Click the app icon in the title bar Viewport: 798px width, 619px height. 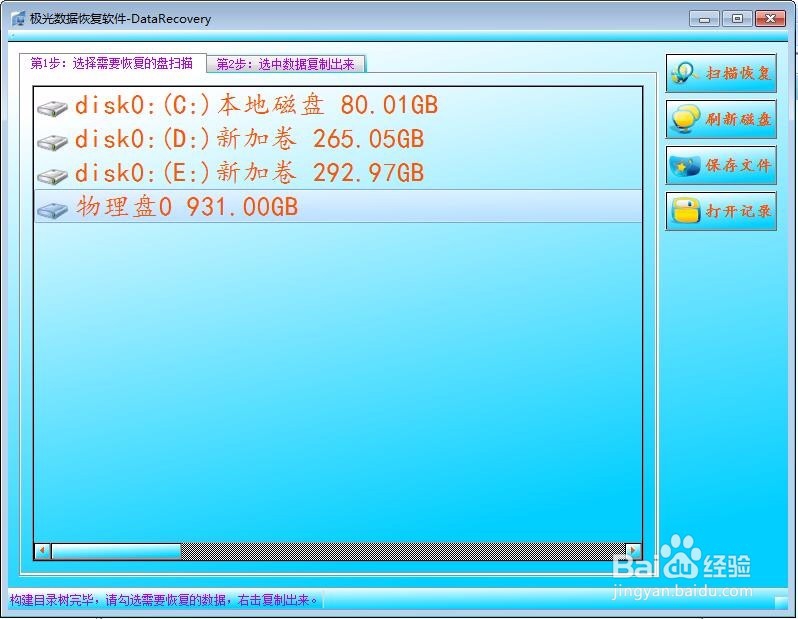18,19
